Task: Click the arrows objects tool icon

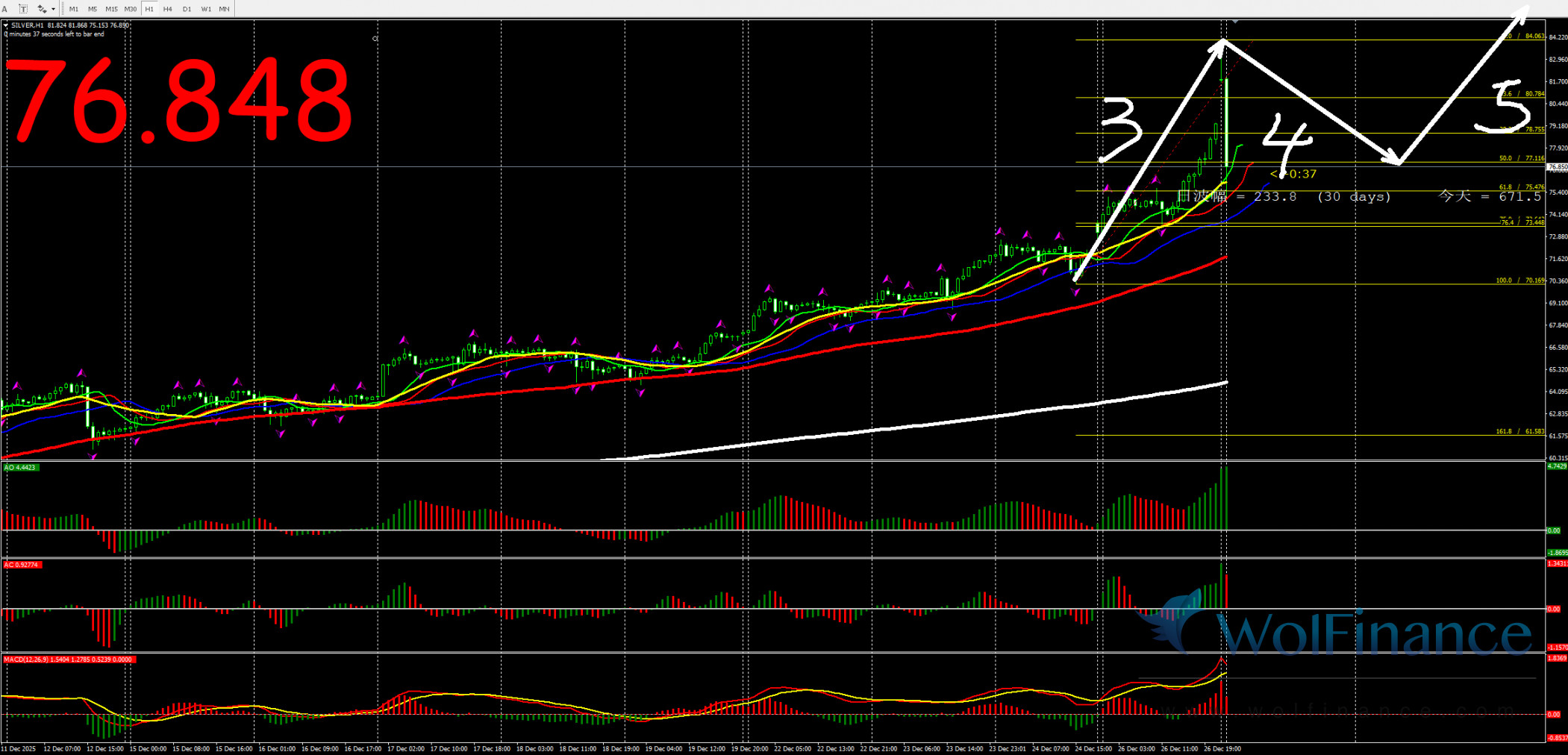Action: pyautogui.click(x=42, y=9)
